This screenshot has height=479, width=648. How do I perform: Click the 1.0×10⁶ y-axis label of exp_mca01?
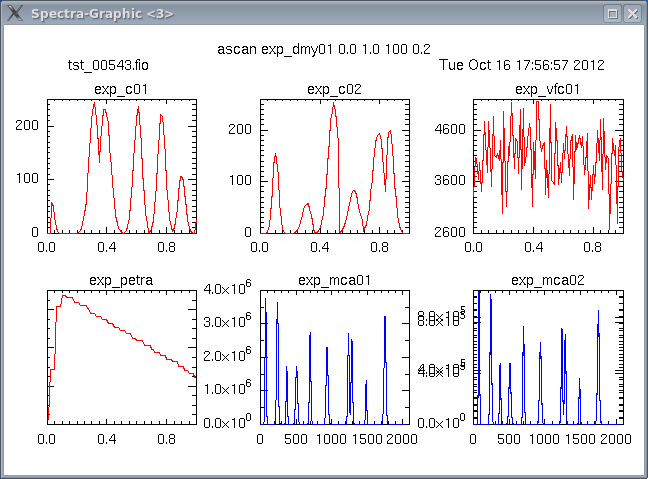coord(227,388)
